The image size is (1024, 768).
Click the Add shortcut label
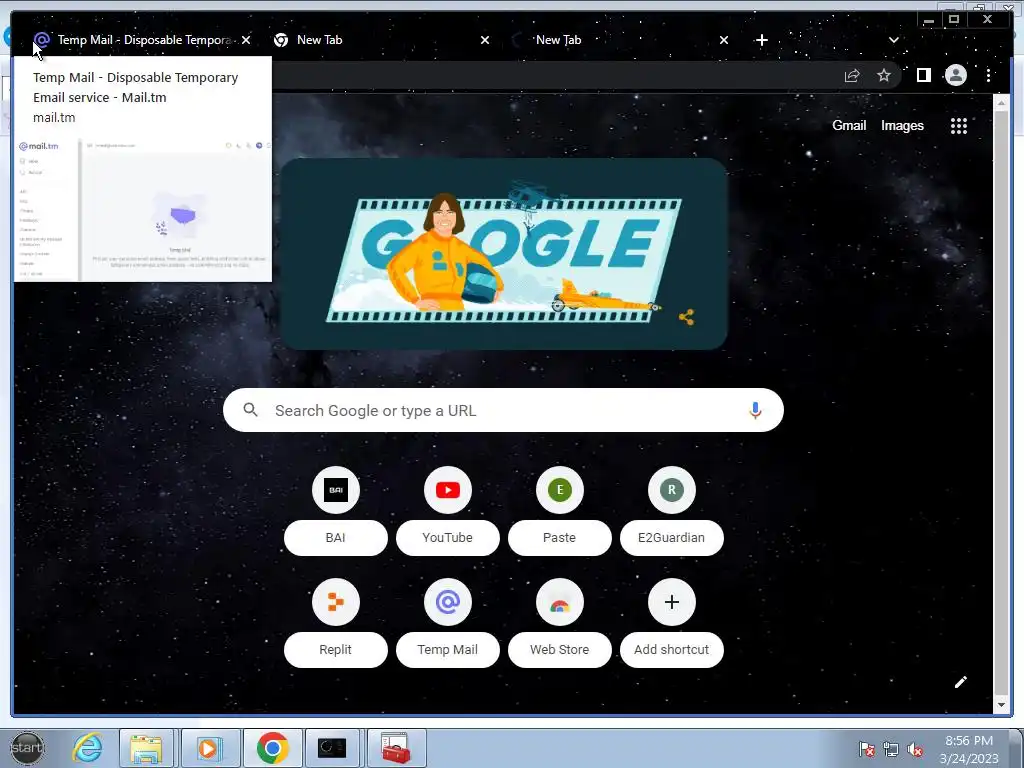[x=671, y=650]
